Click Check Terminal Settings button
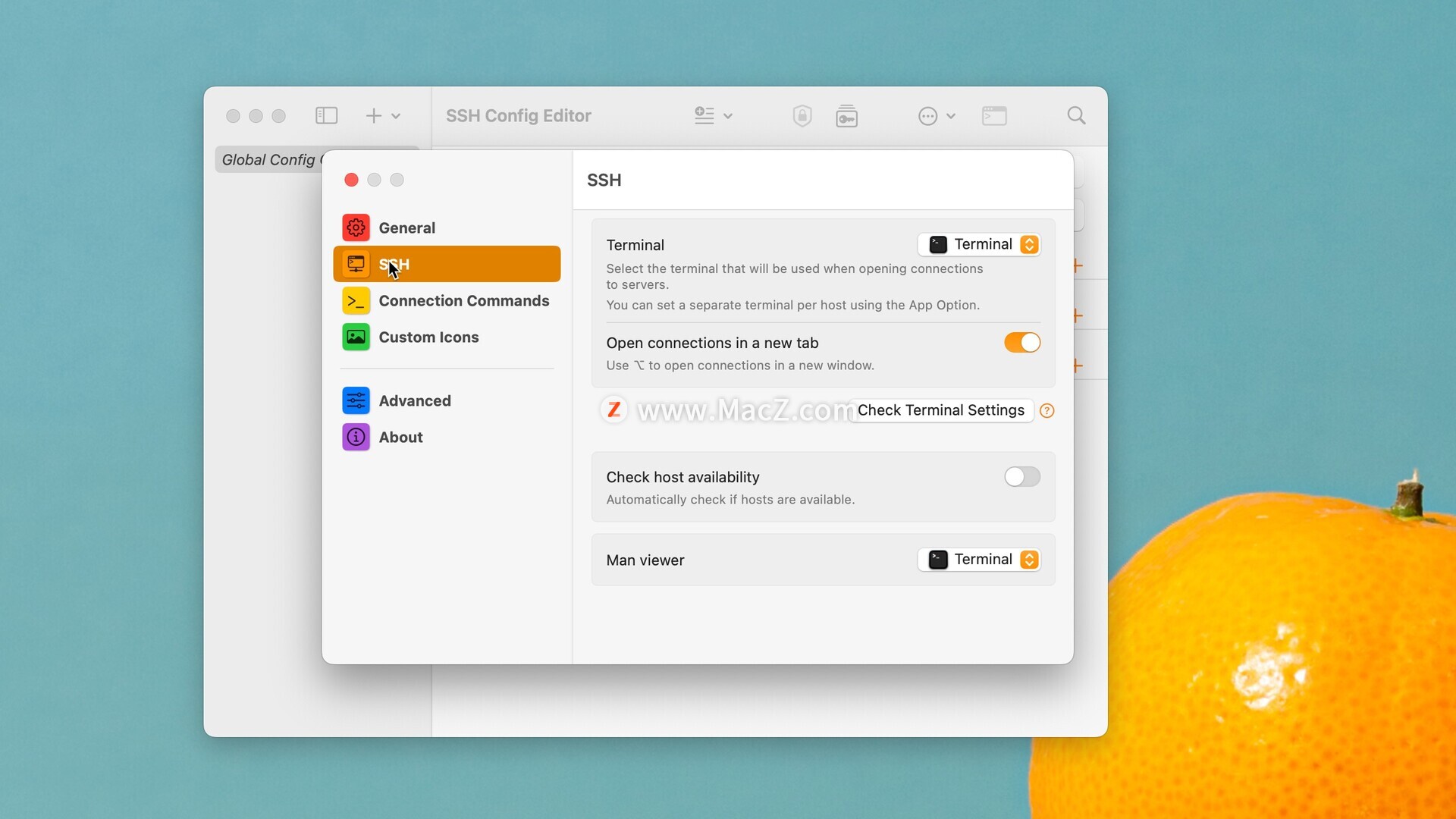Image resolution: width=1456 pixels, height=819 pixels. click(x=940, y=410)
